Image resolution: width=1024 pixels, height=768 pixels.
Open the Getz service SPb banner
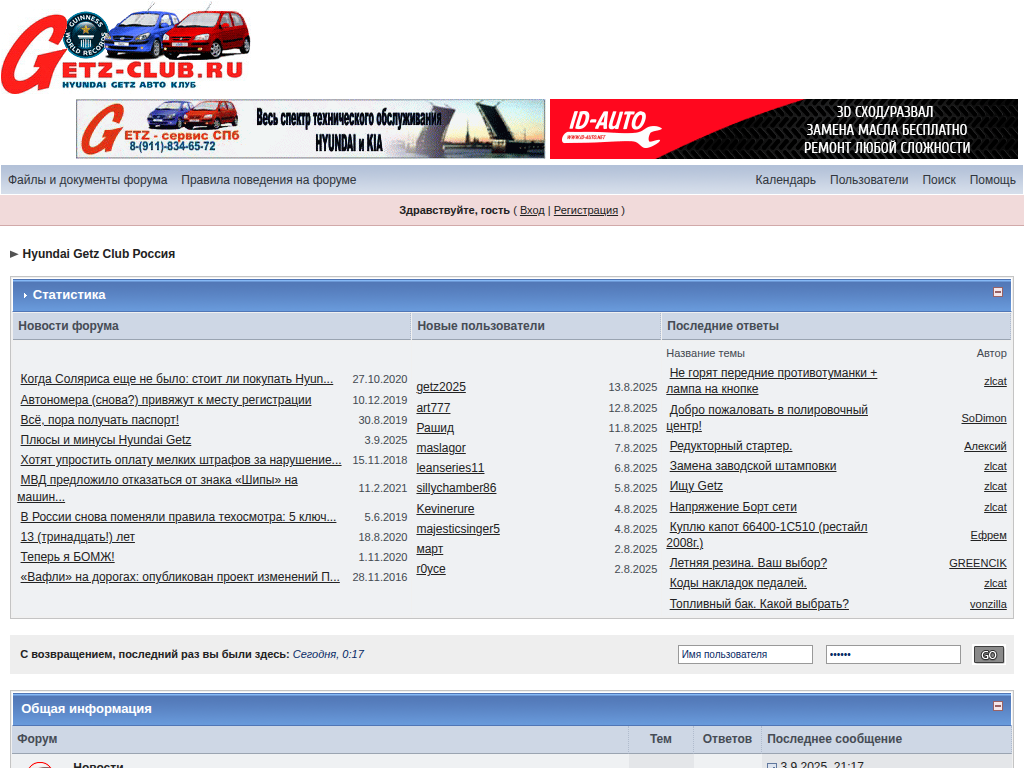point(310,129)
